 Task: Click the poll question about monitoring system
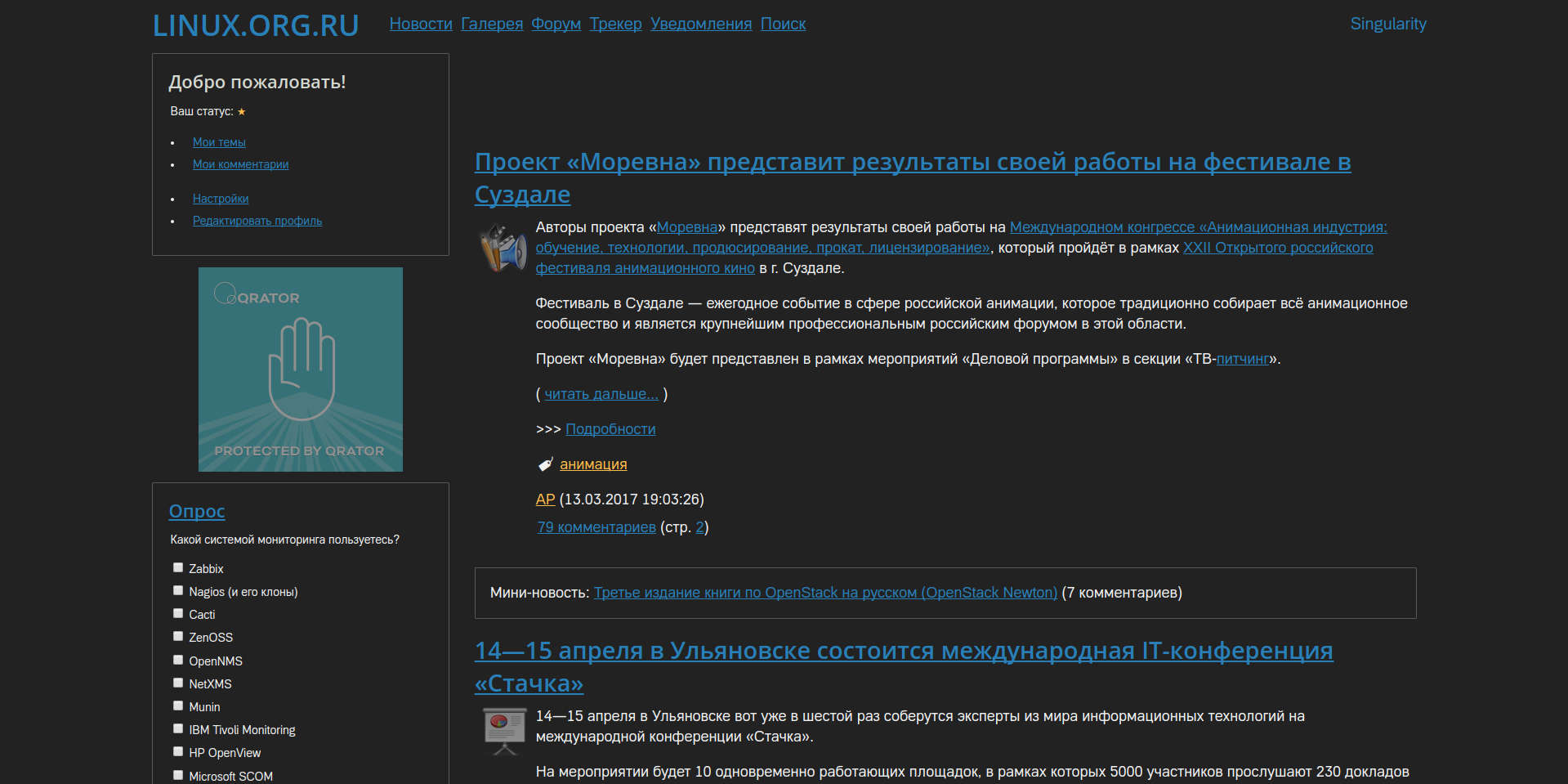click(x=284, y=540)
